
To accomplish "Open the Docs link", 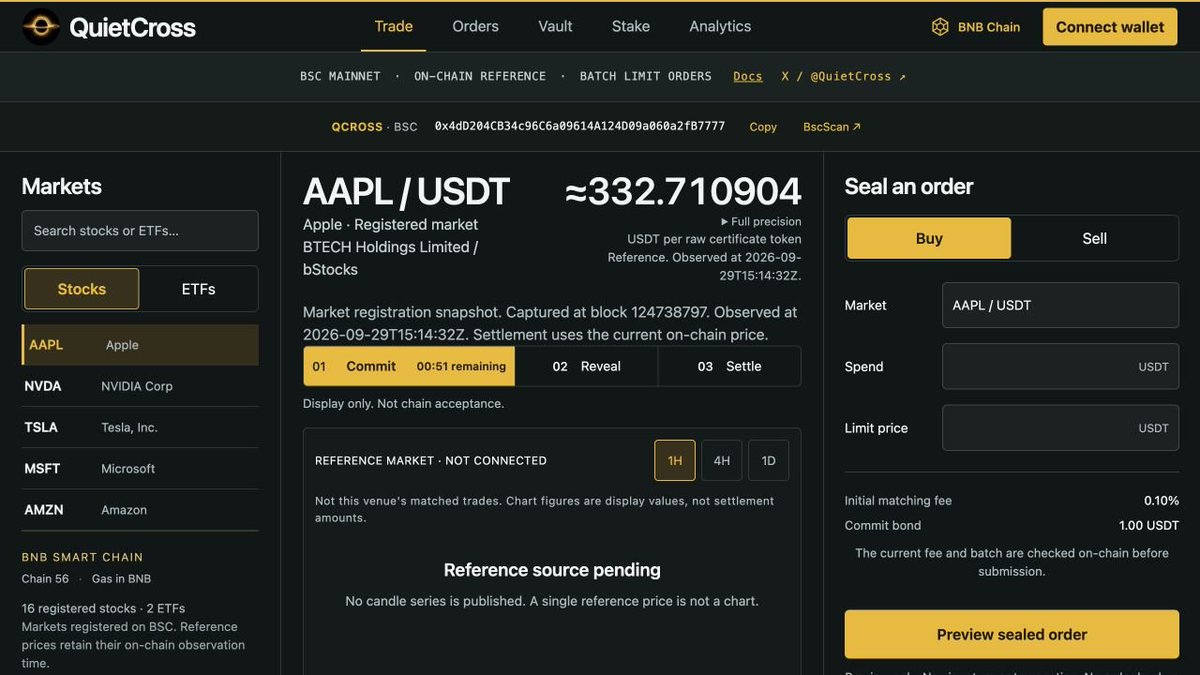I will click(748, 76).
